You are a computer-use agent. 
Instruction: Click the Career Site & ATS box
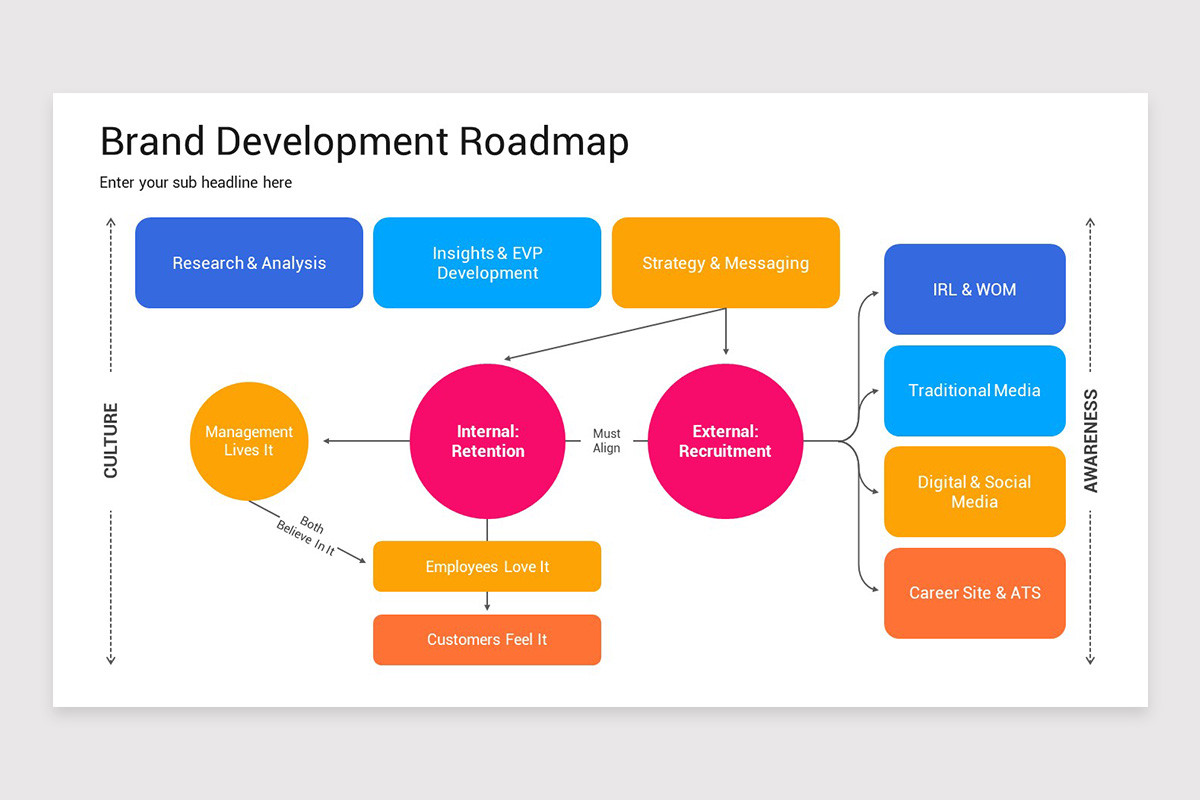[975, 593]
